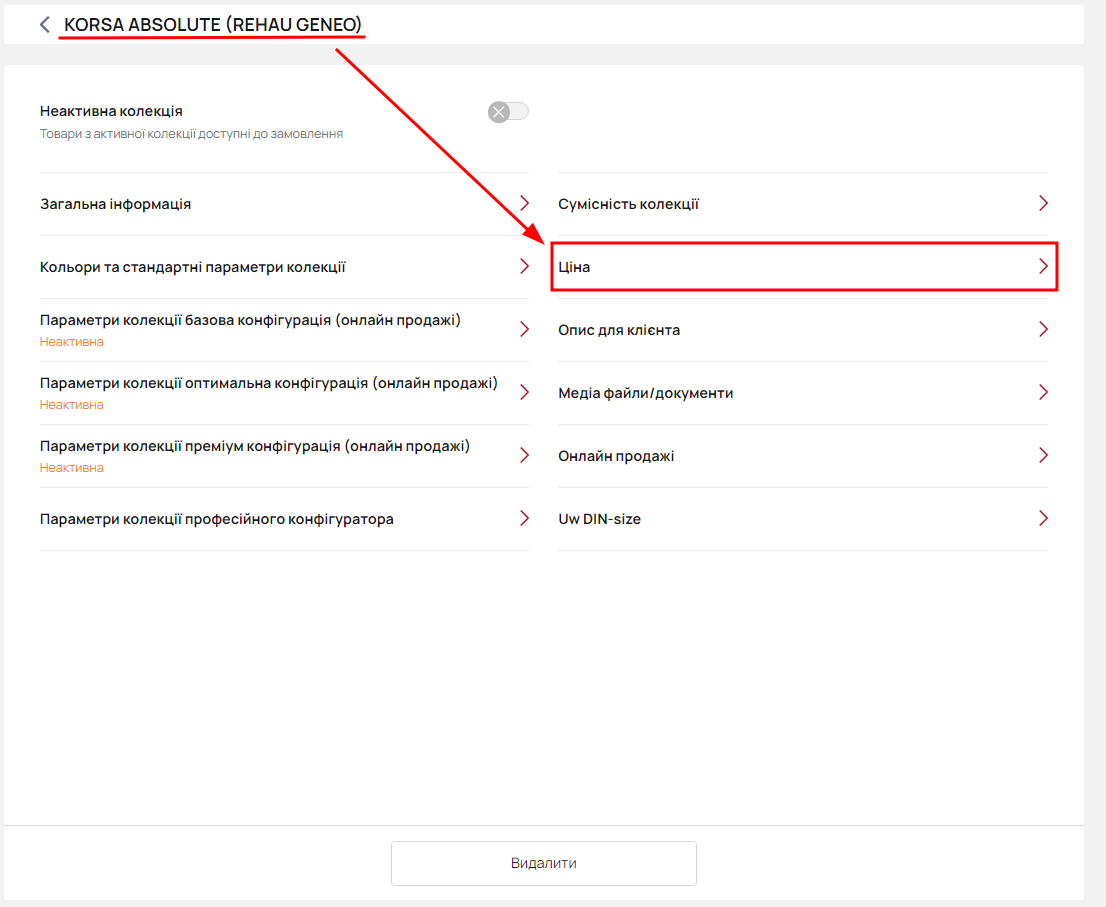1106x907 pixels.
Task: Open базова конфігурація parameters row
Action: coord(284,329)
